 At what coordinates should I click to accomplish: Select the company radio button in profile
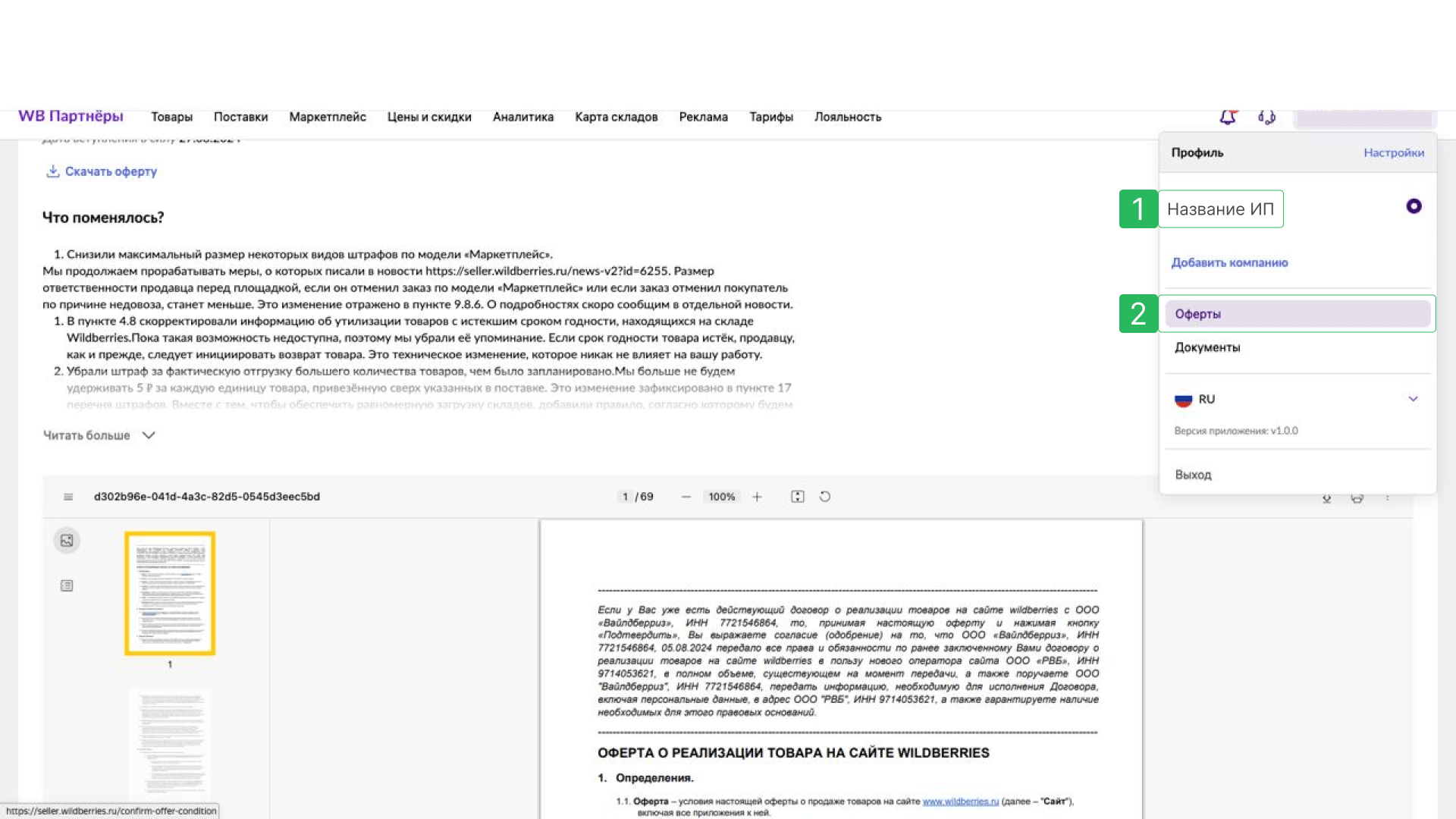1414,206
